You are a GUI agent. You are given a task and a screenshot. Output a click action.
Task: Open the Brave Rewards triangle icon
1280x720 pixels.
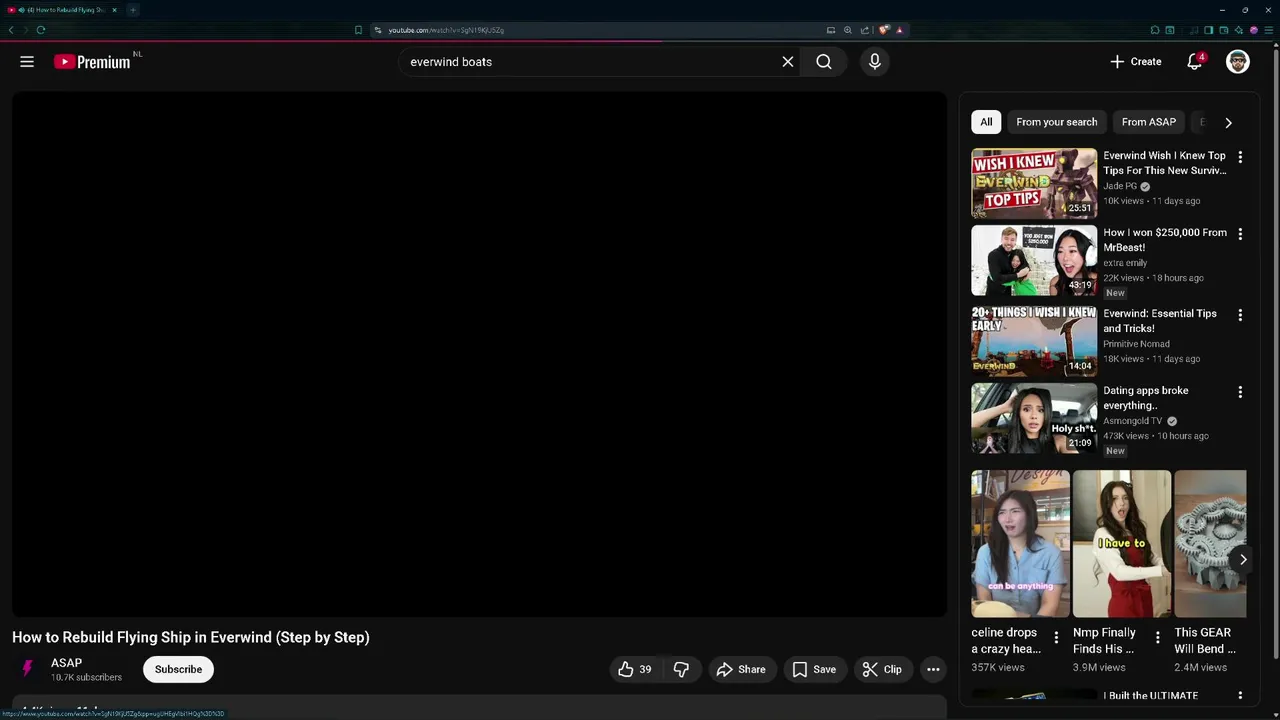click(899, 30)
